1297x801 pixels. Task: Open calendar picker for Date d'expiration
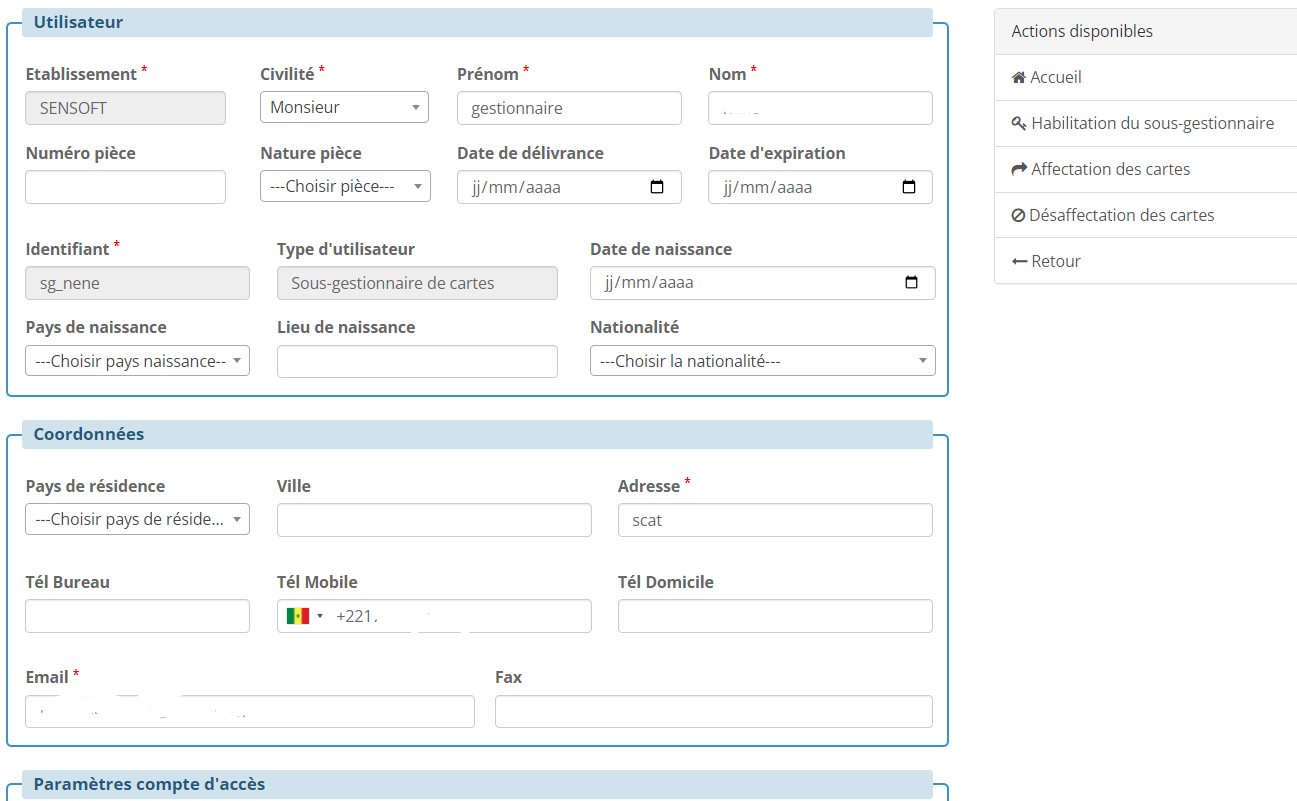[908, 187]
